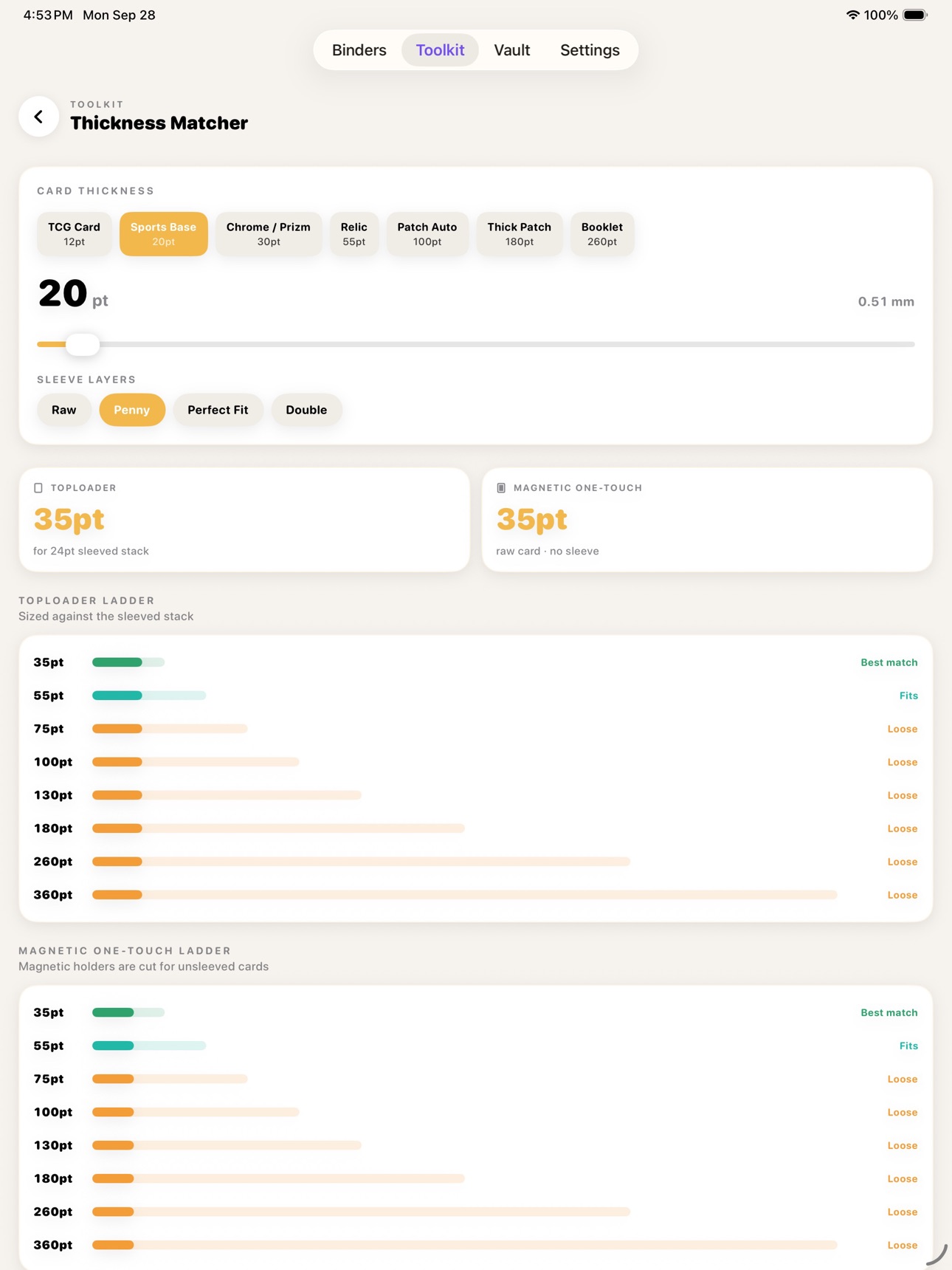Choose Patch Auto 100pt preset
Image resolution: width=952 pixels, height=1270 pixels.
(x=427, y=234)
